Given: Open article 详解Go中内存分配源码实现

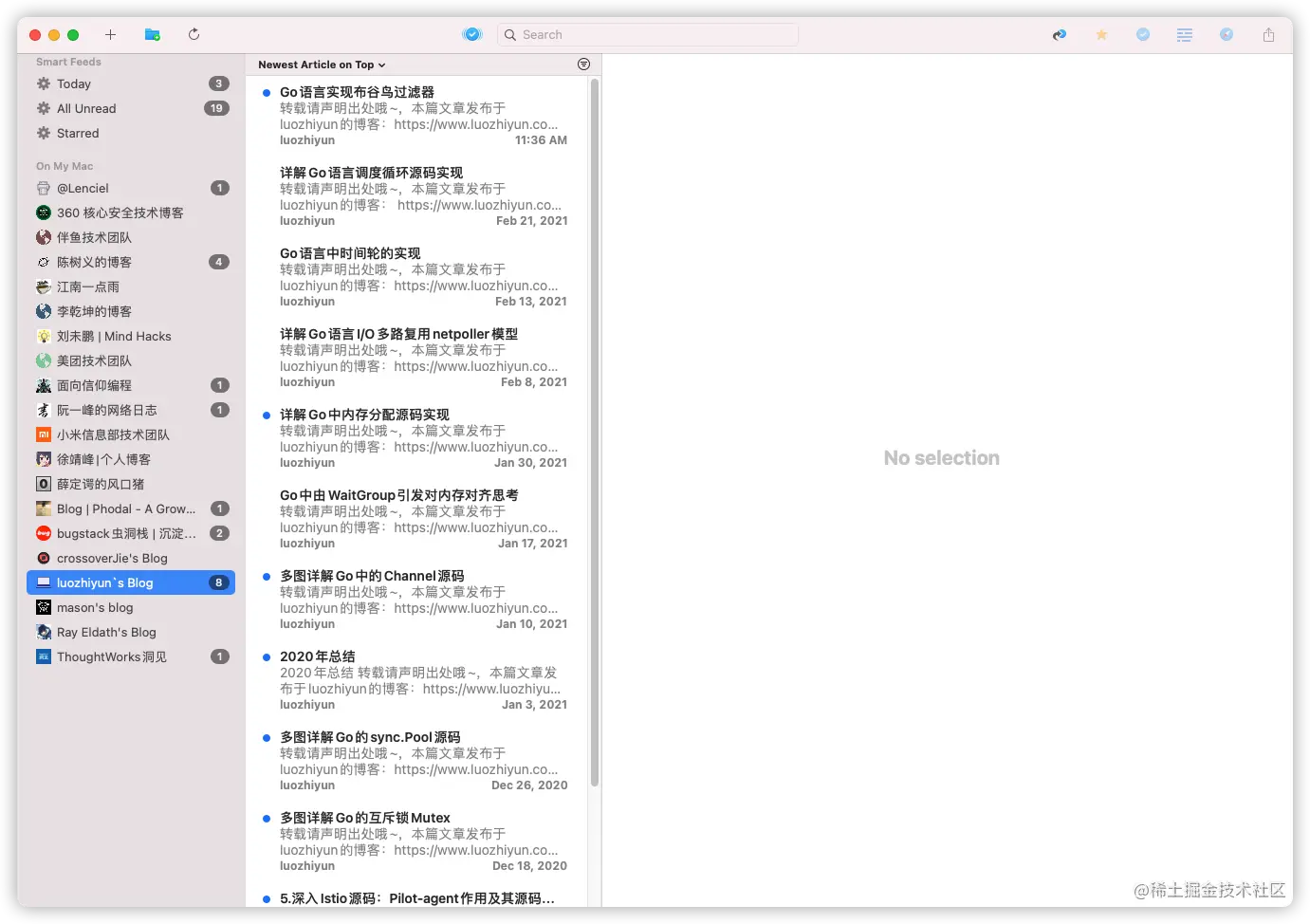Looking at the screenshot, I should pos(416,438).
